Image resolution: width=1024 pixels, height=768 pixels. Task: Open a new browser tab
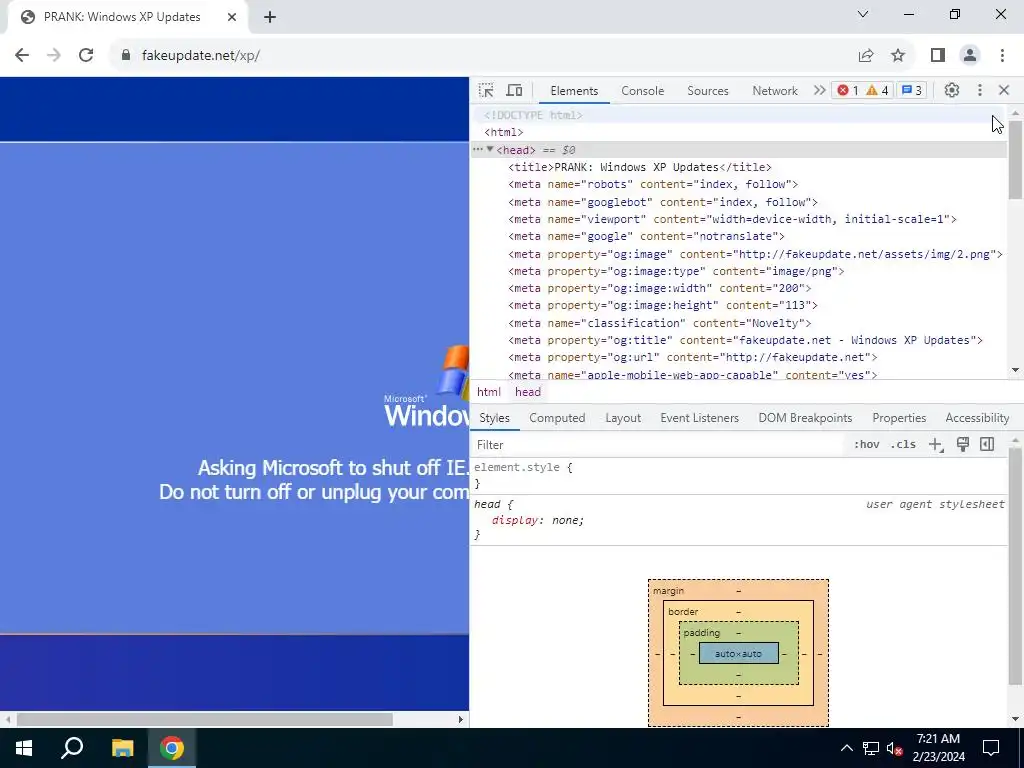point(270,18)
